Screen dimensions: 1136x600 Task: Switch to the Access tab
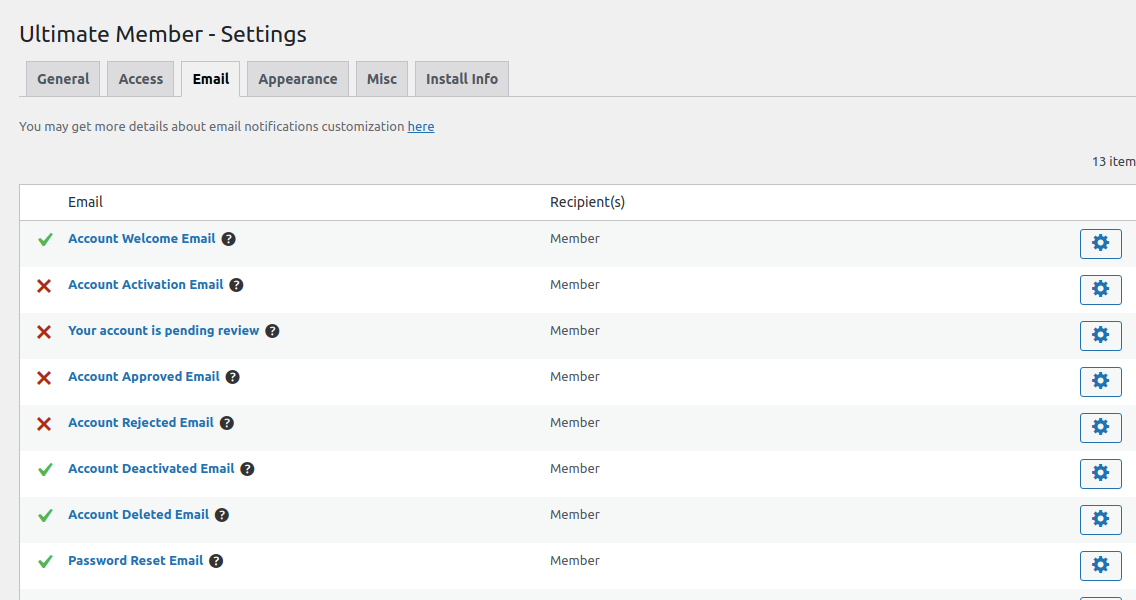pyautogui.click(x=141, y=79)
